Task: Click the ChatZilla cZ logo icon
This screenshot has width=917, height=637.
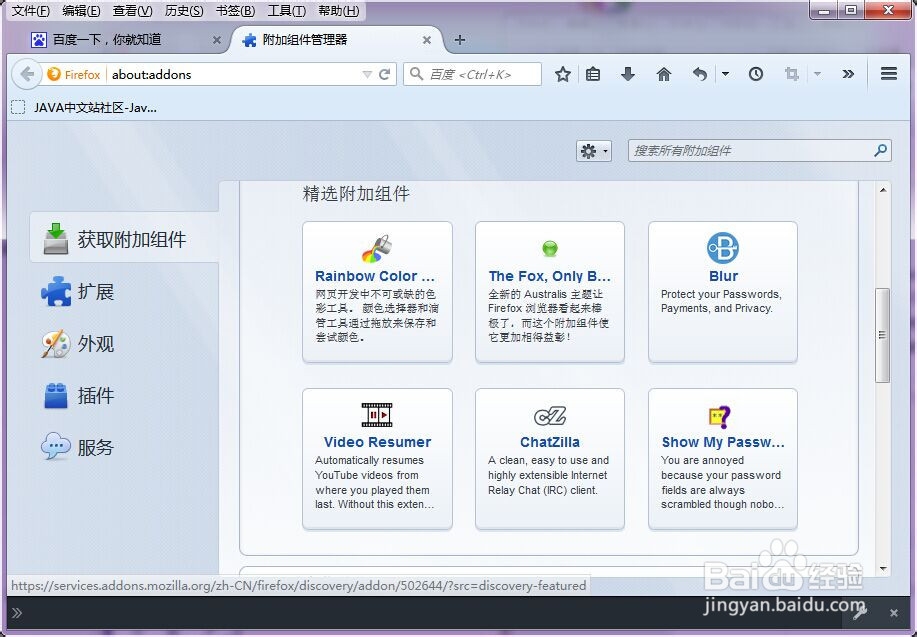Action: 550,416
